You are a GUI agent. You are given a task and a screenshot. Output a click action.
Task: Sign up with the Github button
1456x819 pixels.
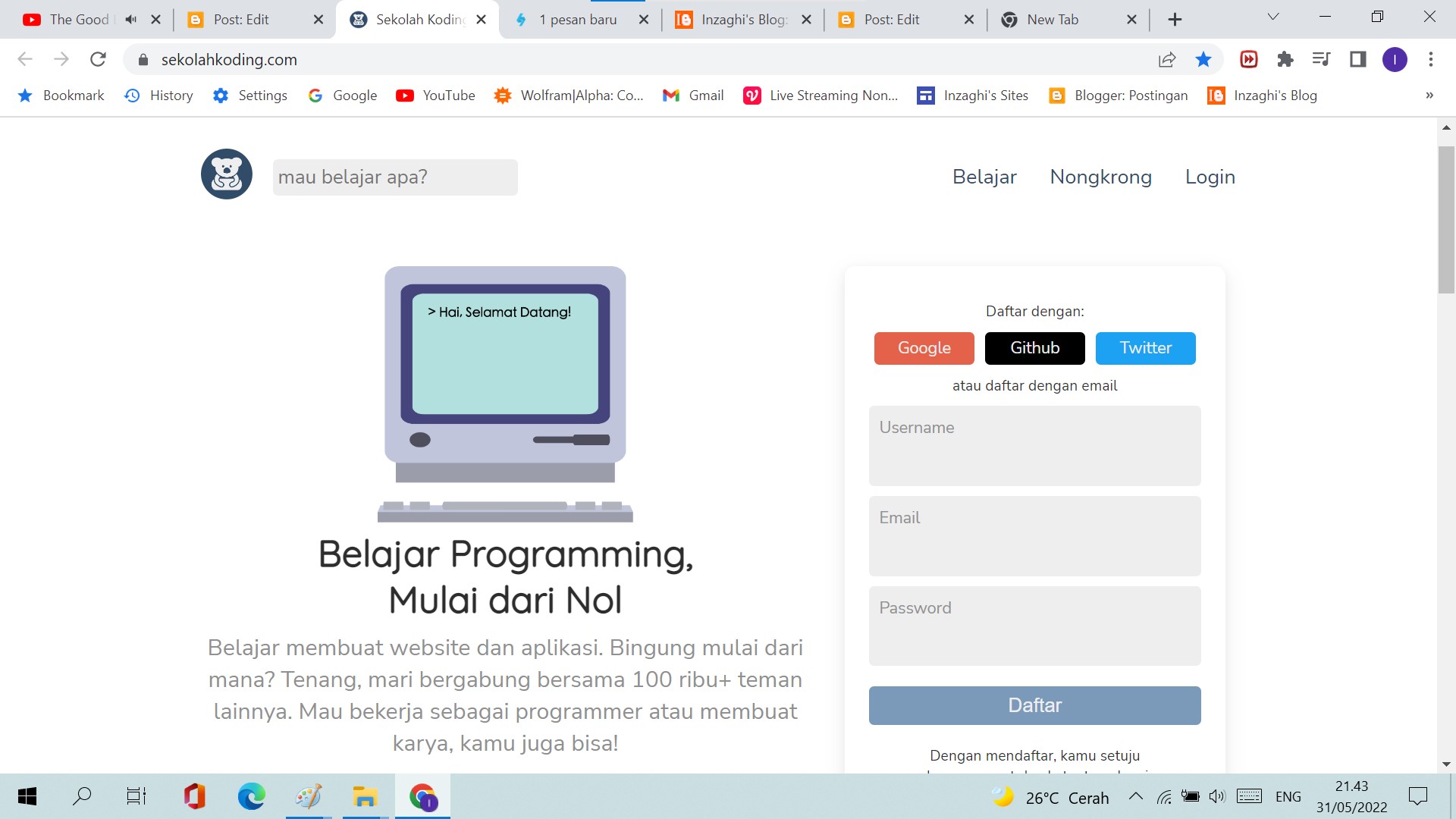click(x=1034, y=348)
